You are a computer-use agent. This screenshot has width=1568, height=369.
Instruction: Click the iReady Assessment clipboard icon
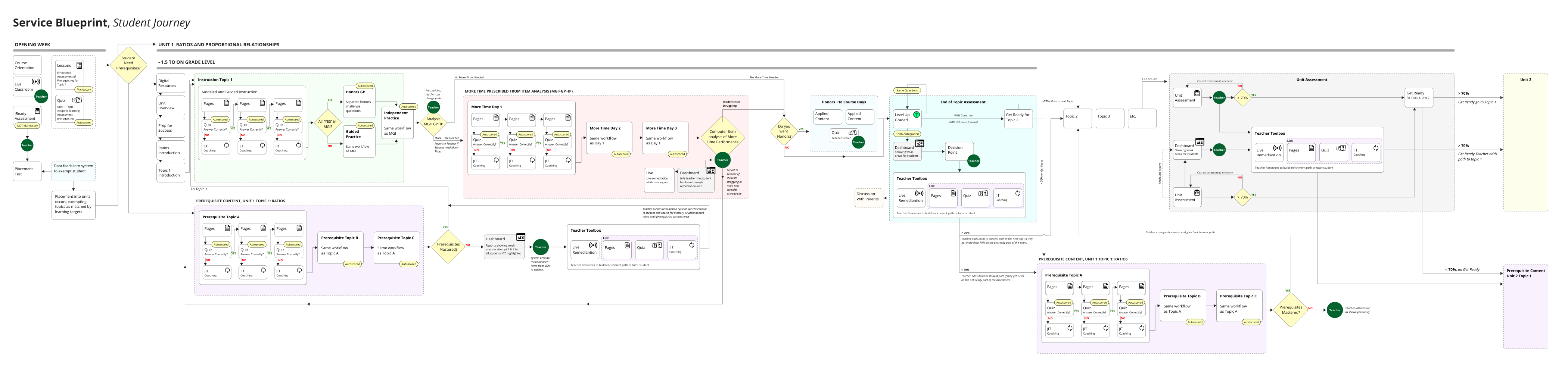click(x=37, y=111)
